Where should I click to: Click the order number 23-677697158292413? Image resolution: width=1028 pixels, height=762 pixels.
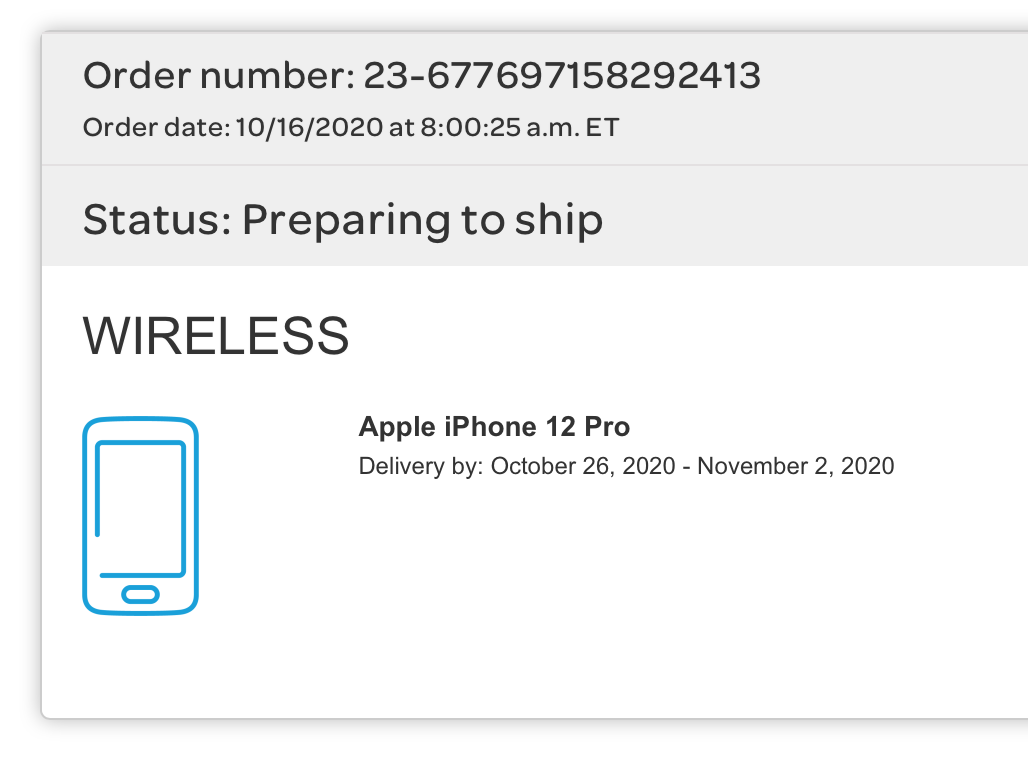click(x=562, y=76)
